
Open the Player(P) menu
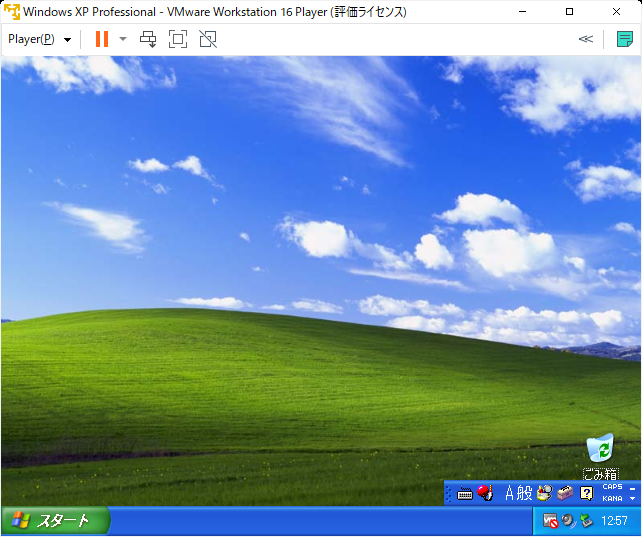point(39,39)
